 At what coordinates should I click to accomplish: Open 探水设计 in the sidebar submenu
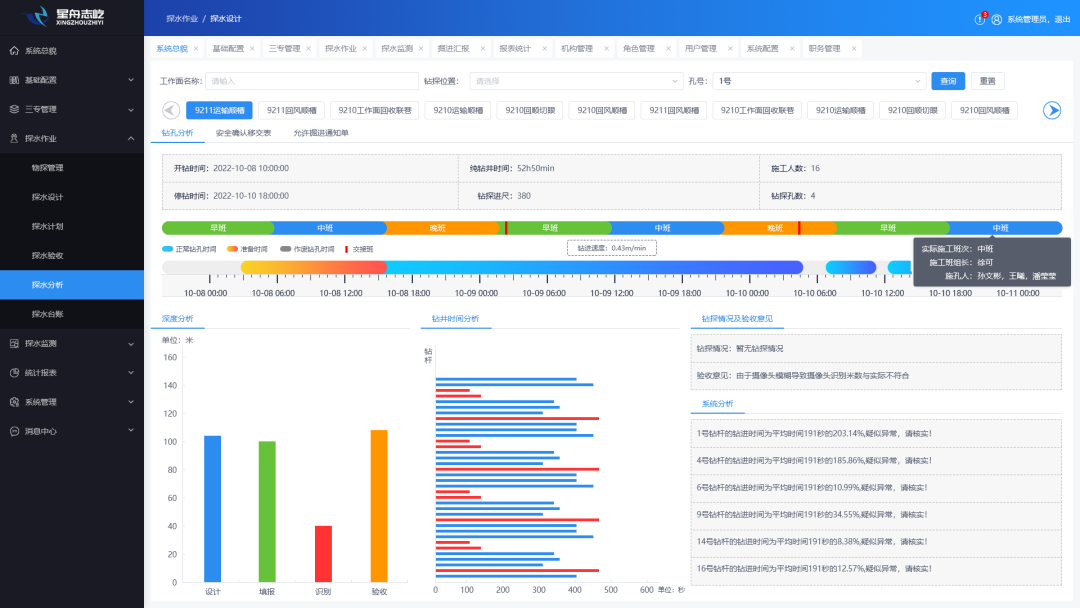click(x=48, y=197)
